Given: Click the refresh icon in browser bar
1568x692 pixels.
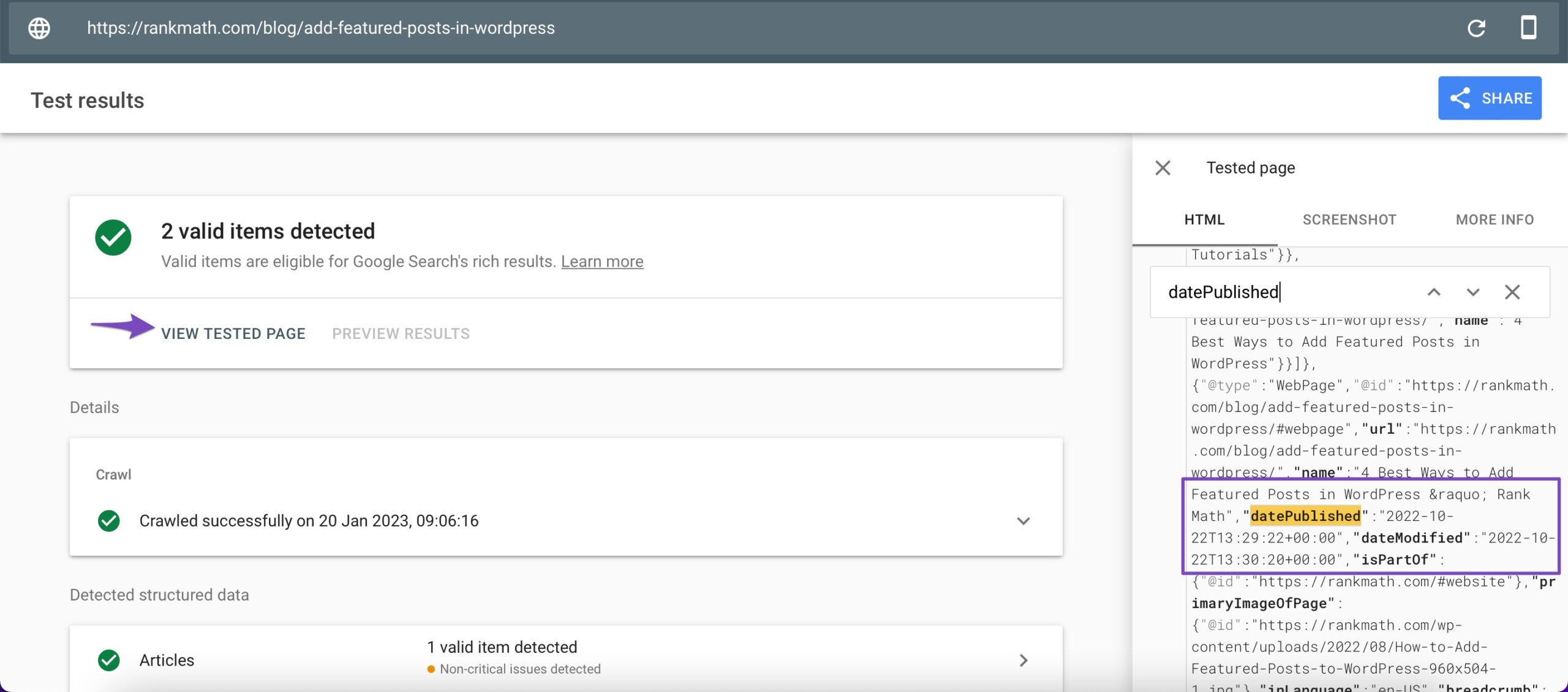Looking at the screenshot, I should point(1477,27).
